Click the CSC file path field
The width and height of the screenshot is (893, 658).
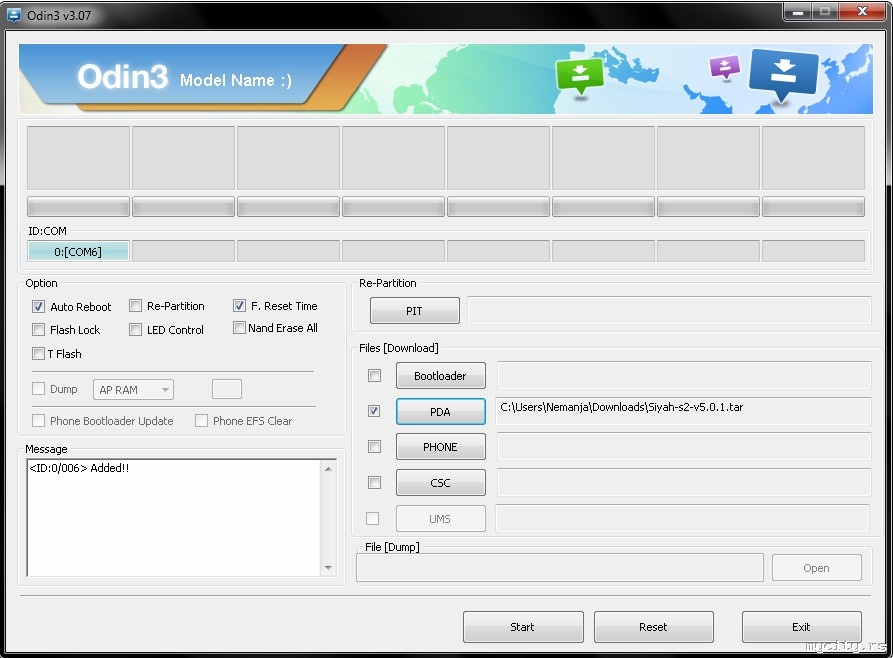685,483
